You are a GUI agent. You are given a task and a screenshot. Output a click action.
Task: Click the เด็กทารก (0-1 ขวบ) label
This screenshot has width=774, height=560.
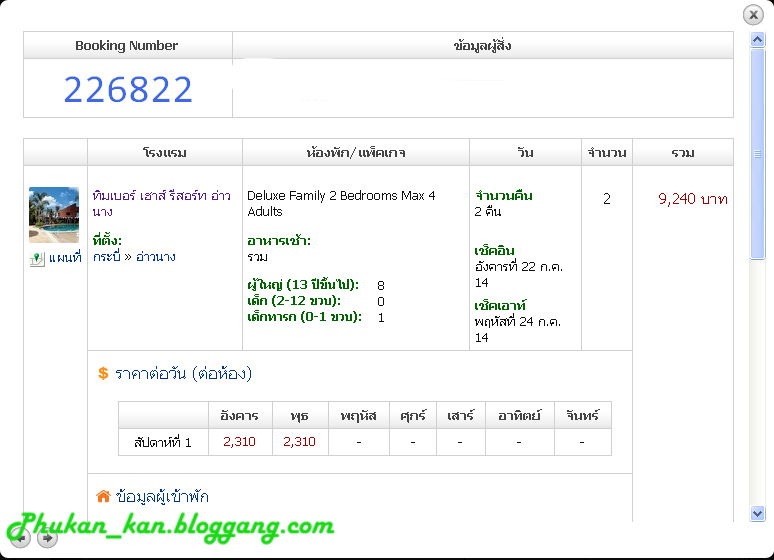pos(305,317)
